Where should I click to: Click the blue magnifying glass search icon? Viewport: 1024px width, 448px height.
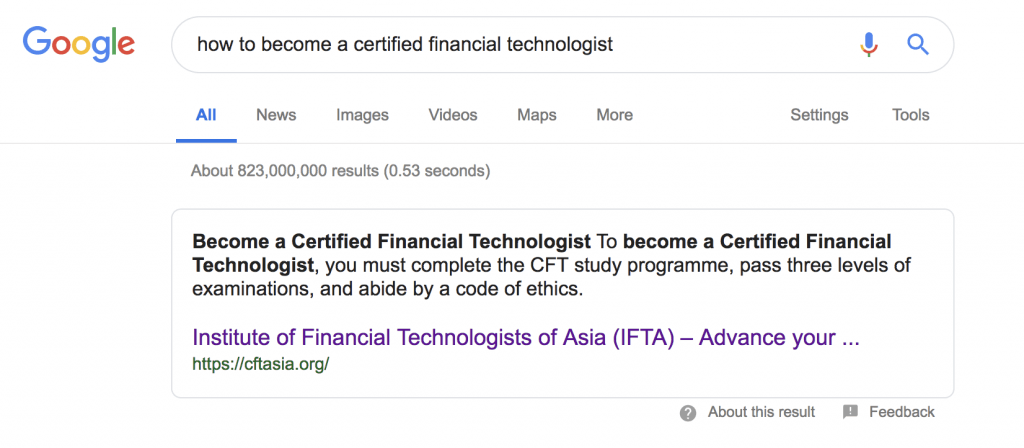[x=918, y=44]
